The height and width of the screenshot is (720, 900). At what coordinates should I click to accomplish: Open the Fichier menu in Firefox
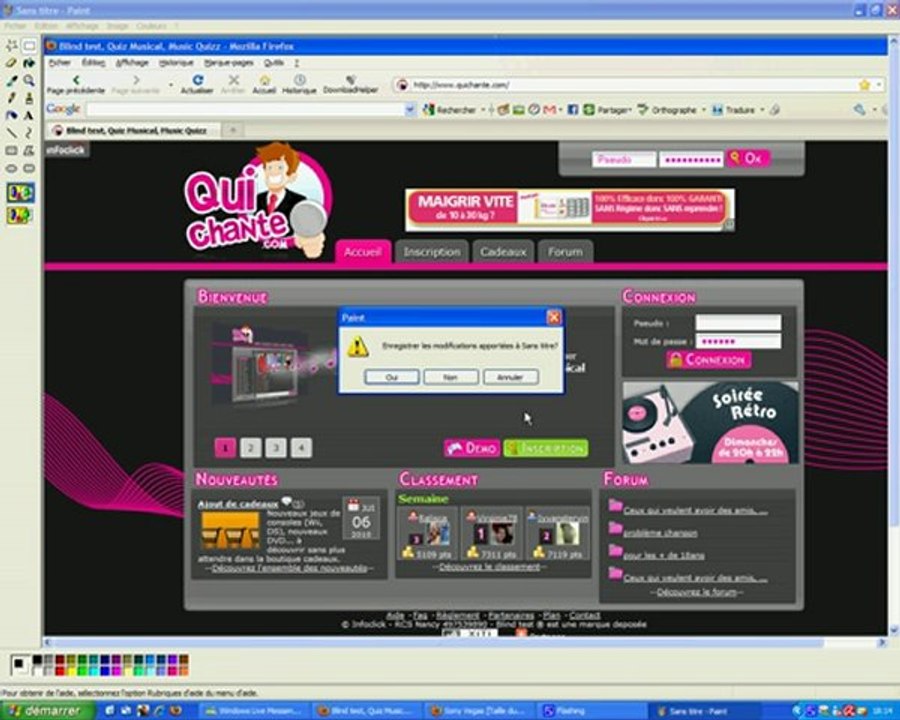60,63
